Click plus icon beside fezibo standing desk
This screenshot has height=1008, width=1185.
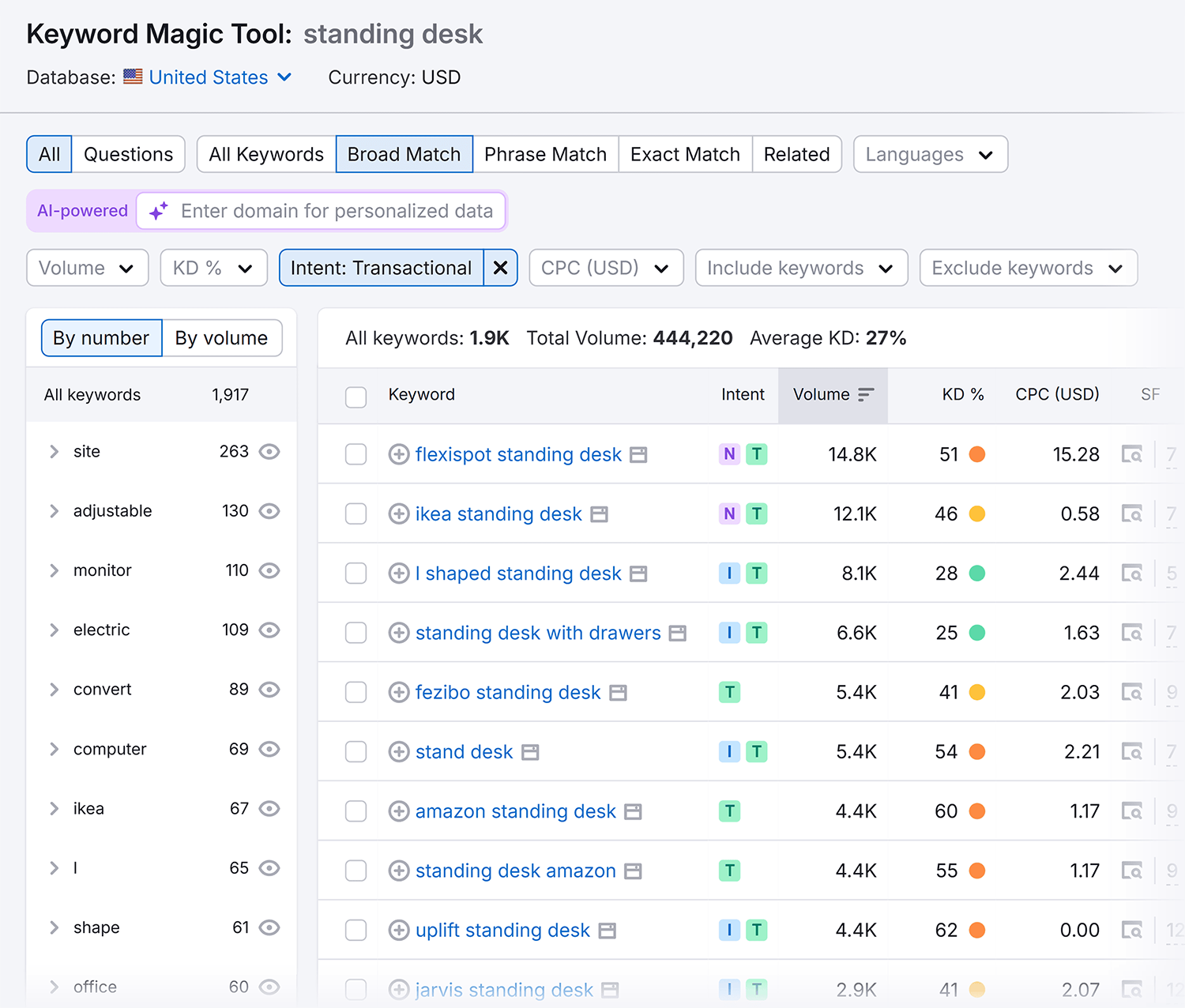pyautogui.click(x=399, y=692)
